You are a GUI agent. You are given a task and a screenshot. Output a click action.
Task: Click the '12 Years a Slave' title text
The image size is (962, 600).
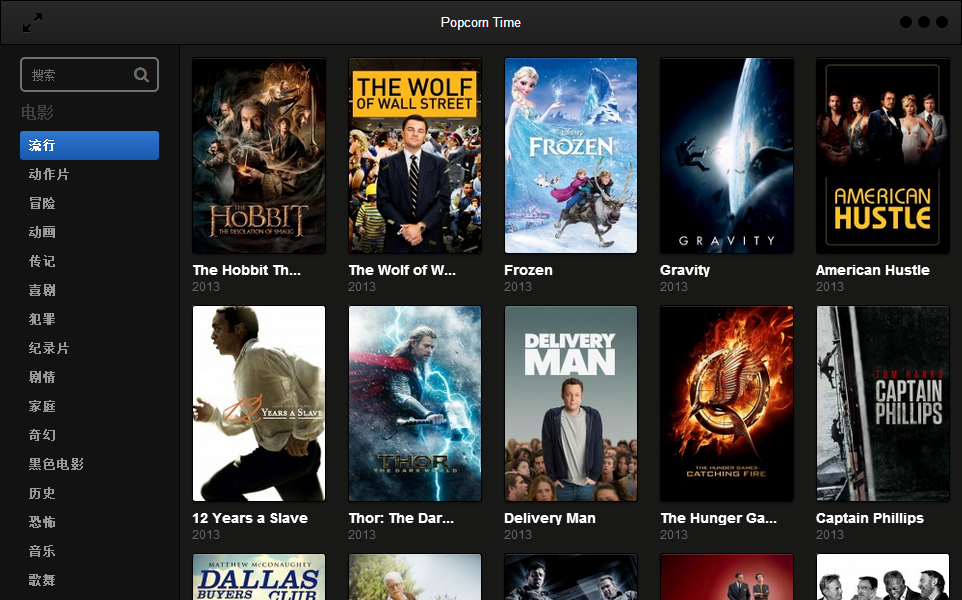pyautogui.click(x=250, y=518)
